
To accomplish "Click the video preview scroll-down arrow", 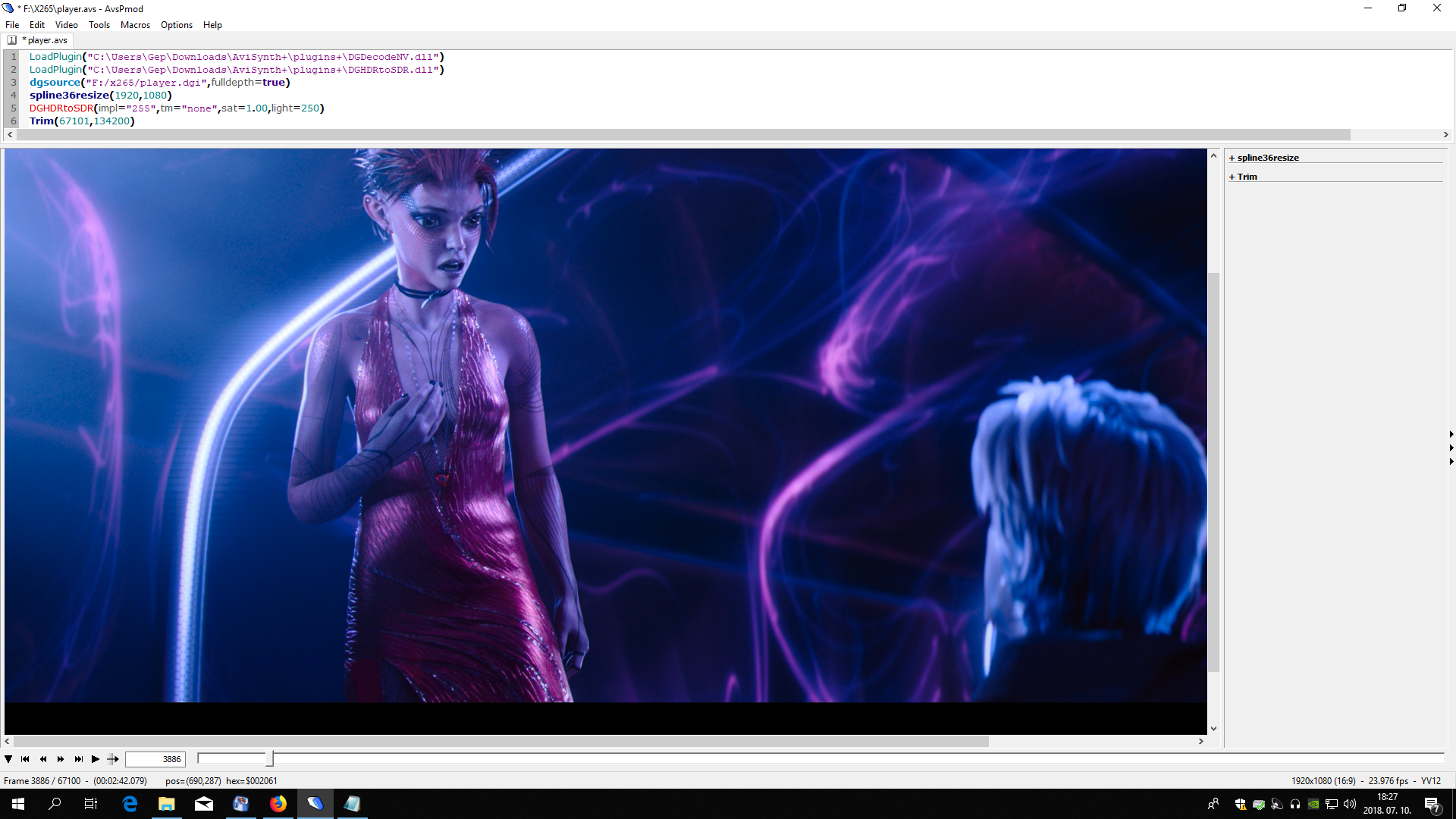I will pyautogui.click(x=1213, y=729).
